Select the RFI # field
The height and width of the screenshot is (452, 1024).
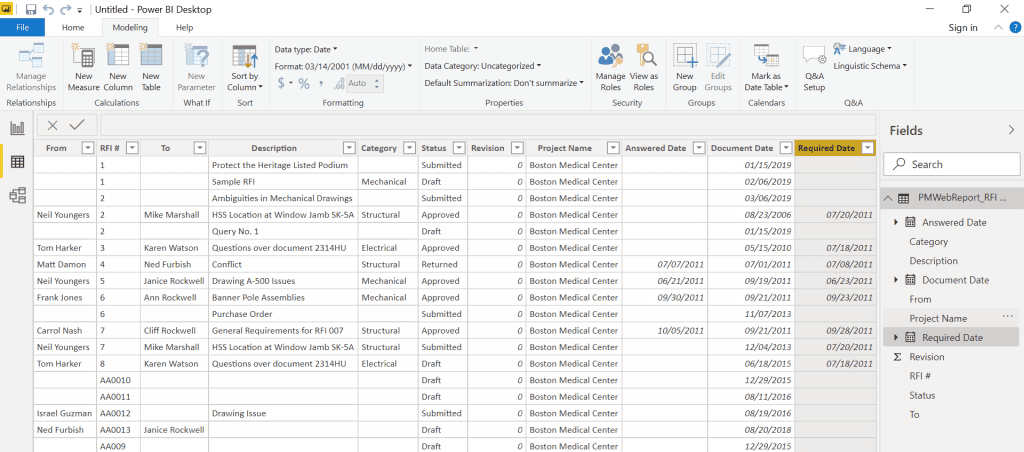920,376
